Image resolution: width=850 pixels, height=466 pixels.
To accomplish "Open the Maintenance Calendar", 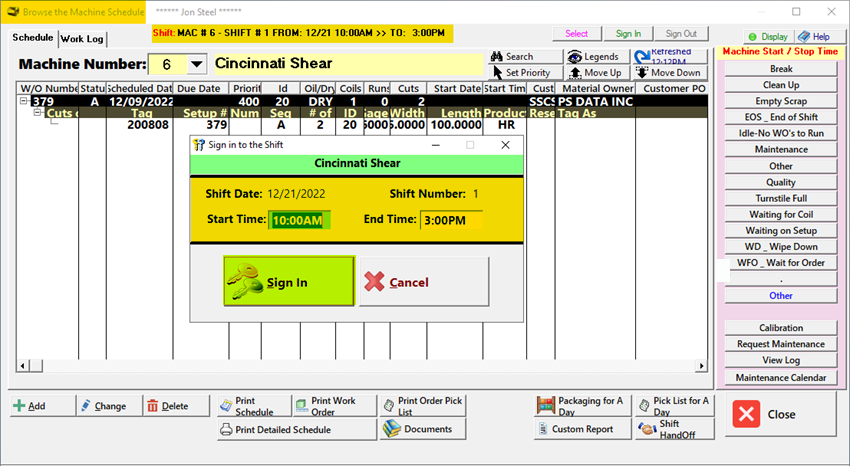I will [x=781, y=378].
